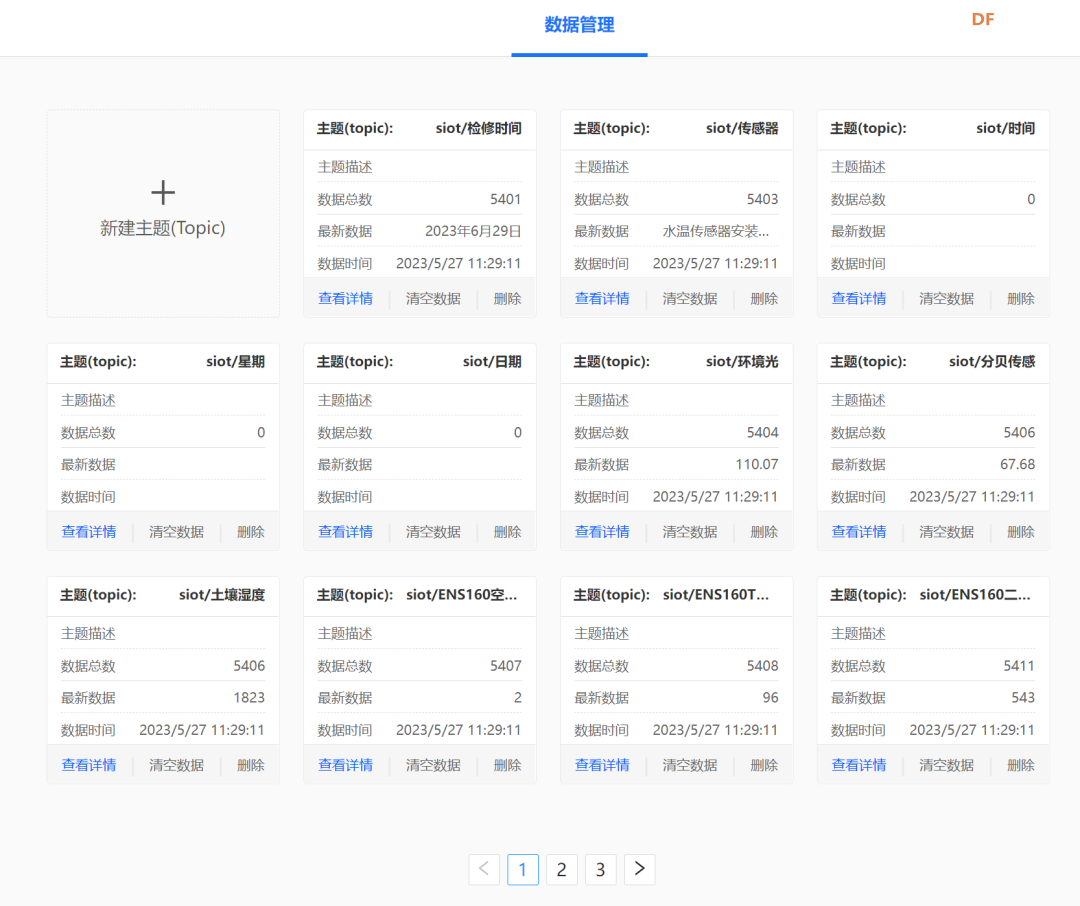
Task: Click data total 5411
Action: [1019, 666]
